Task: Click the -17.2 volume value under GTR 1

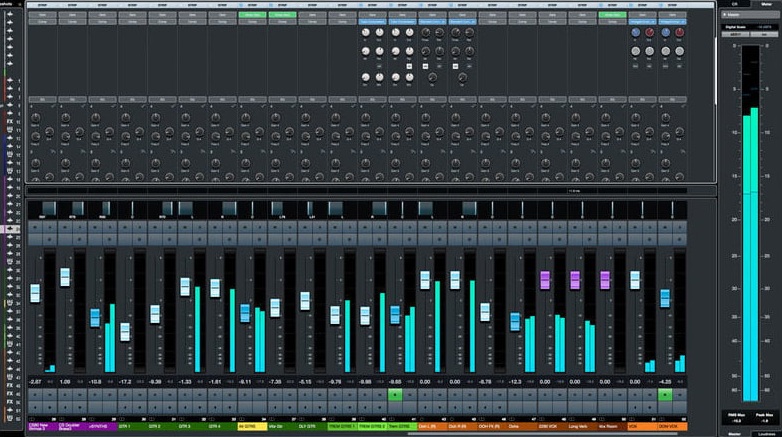Action: tap(125, 382)
